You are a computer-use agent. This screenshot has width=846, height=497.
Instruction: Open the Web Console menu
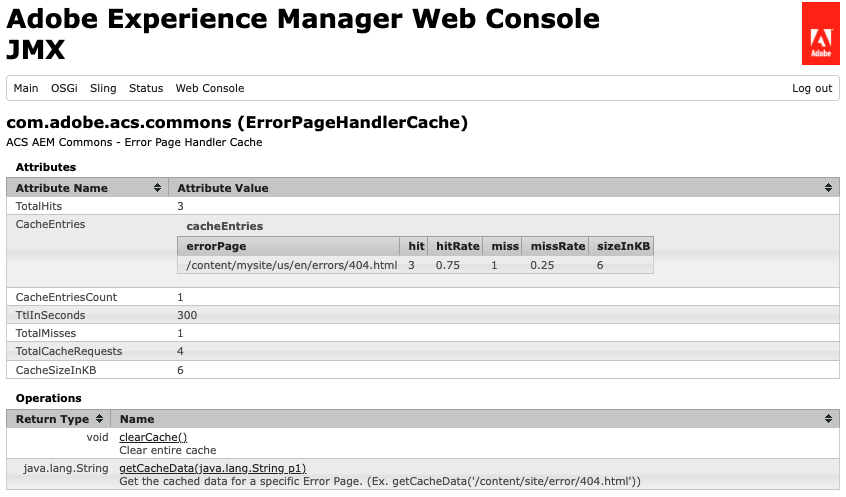[210, 88]
